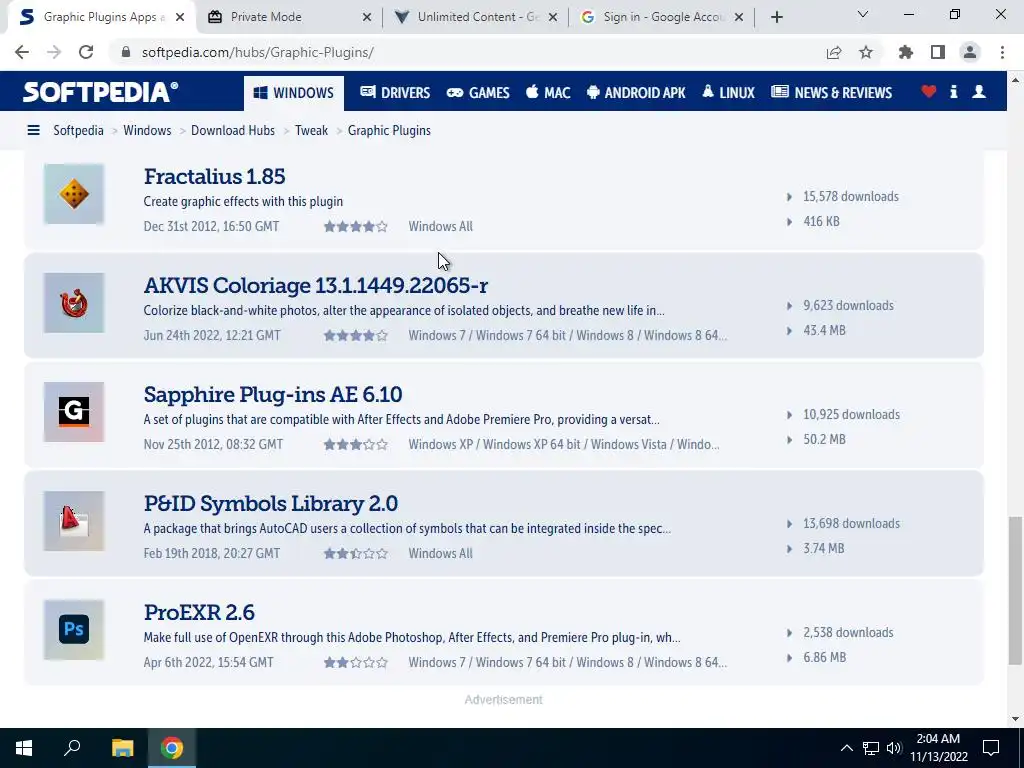Click the red heart favorites icon
This screenshot has width=1024, height=768.
click(x=928, y=92)
